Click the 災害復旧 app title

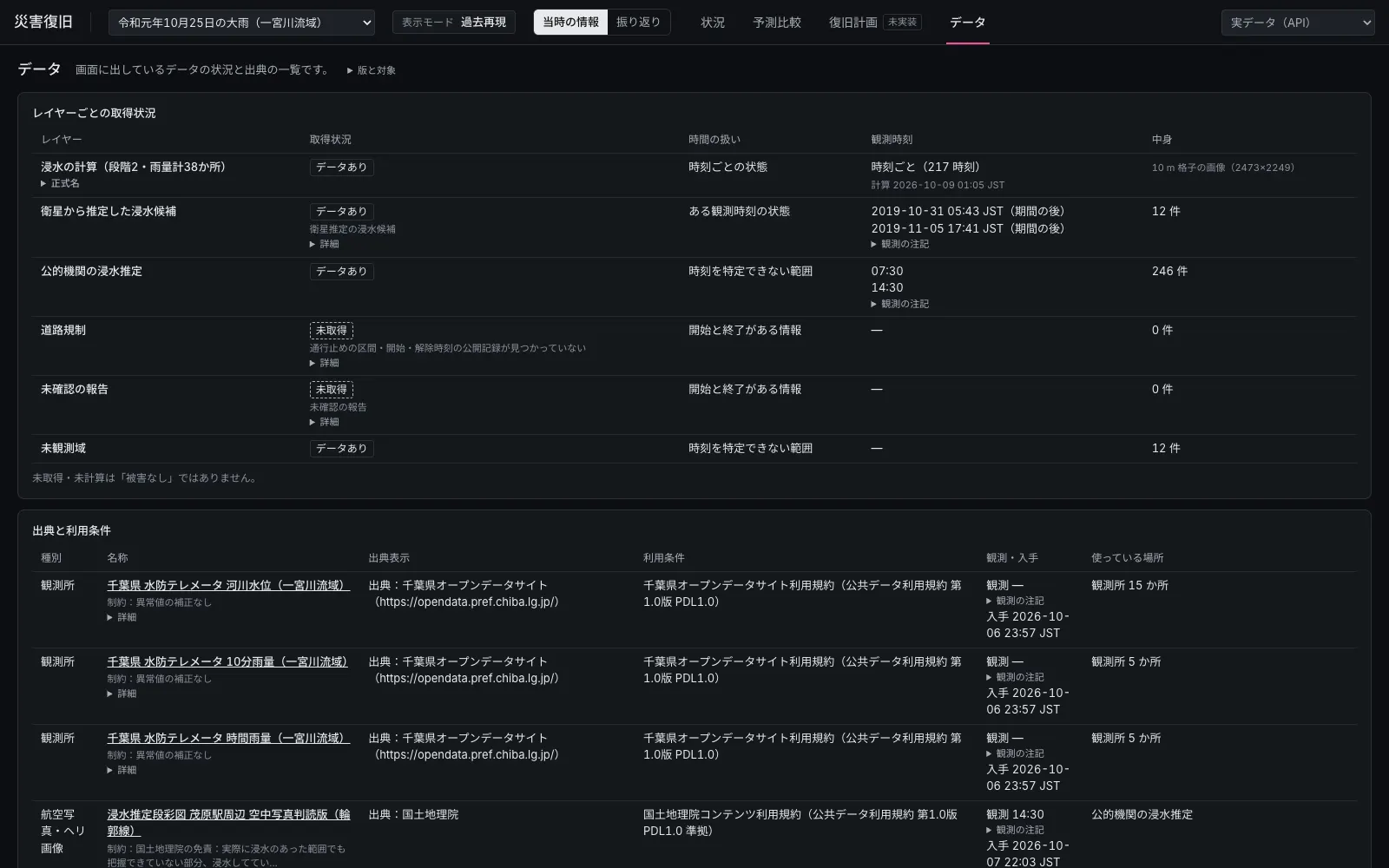click(43, 22)
